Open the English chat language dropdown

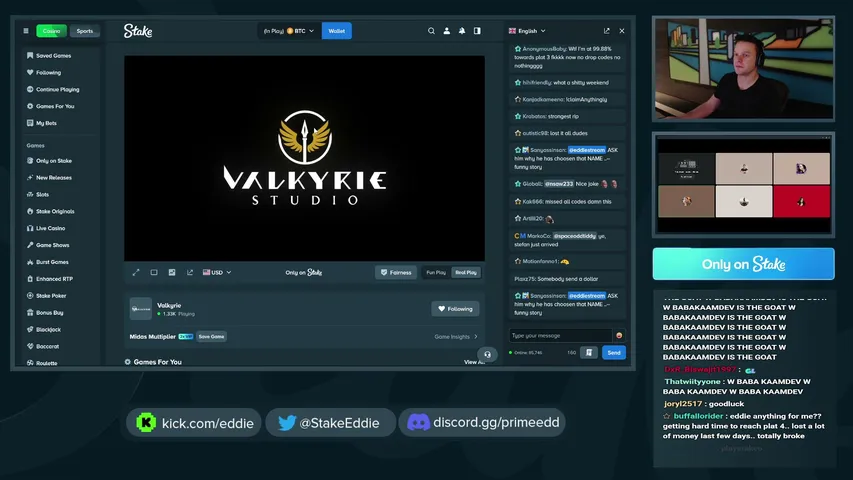click(527, 31)
